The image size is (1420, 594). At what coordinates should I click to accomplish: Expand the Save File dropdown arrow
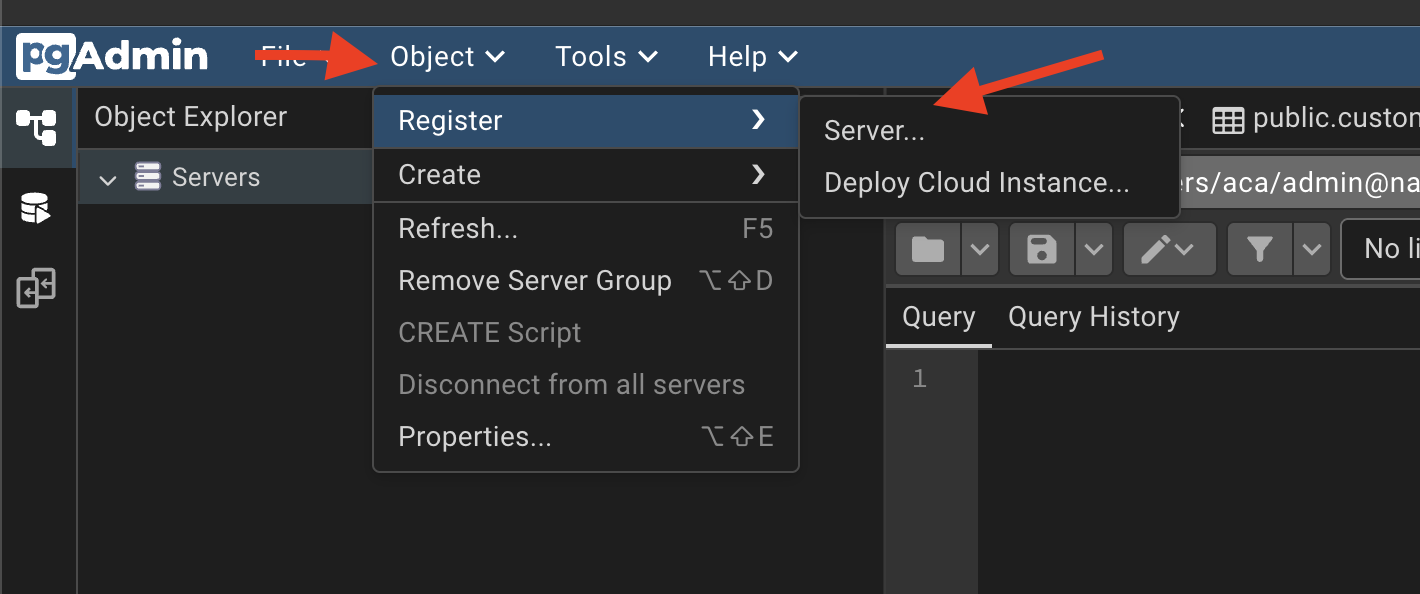pyautogui.click(x=1093, y=249)
